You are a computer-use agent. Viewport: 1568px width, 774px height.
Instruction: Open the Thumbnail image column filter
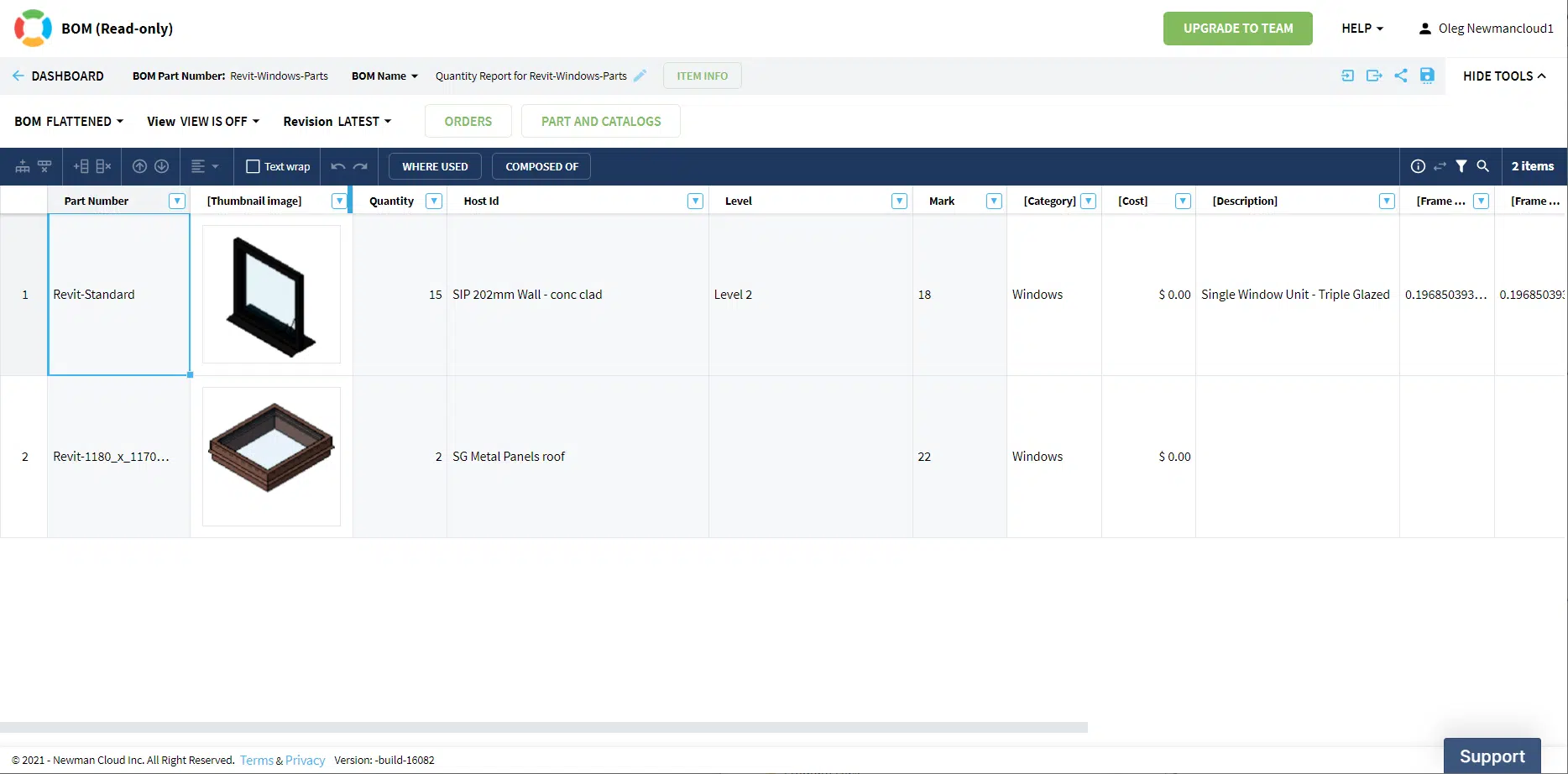(x=339, y=201)
